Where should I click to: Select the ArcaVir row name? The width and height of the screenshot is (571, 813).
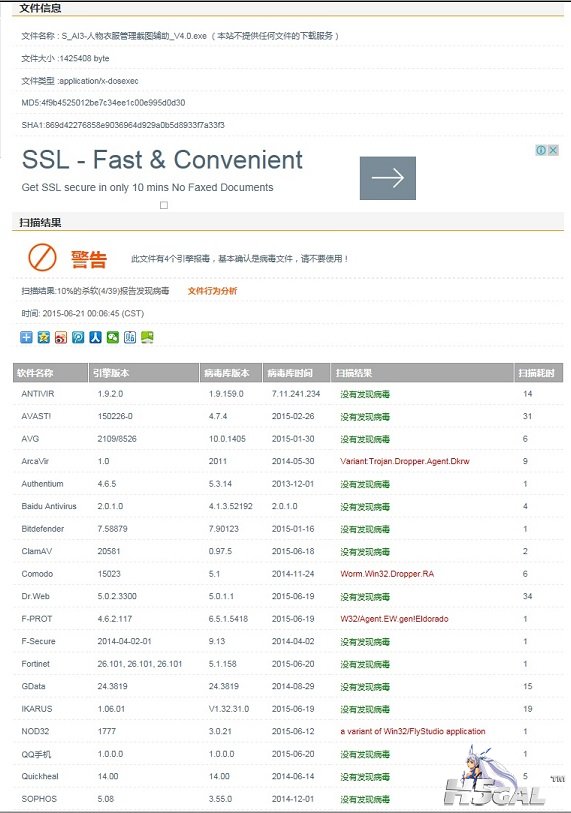point(35,461)
